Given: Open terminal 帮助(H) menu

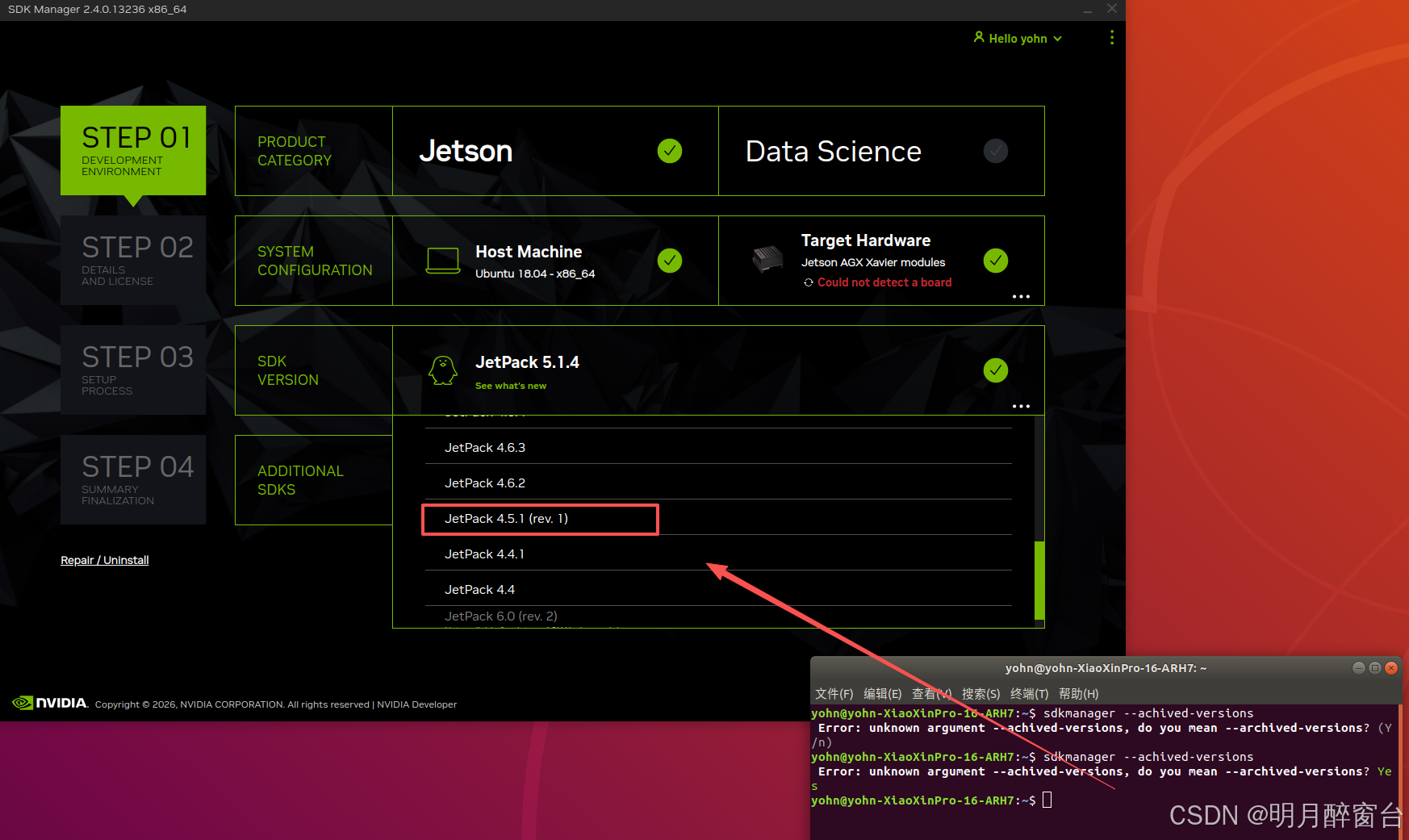Looking at the screenshot, I should (x=1079, y=694).
